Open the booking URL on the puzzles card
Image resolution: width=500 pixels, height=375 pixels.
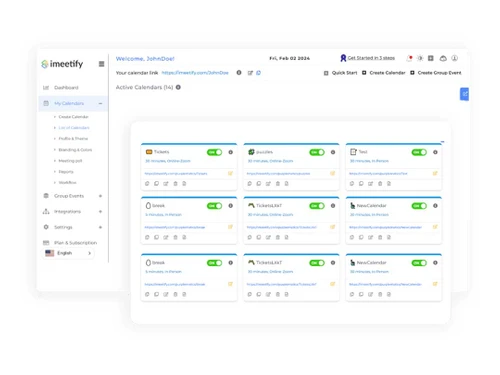tap(278, 173)
